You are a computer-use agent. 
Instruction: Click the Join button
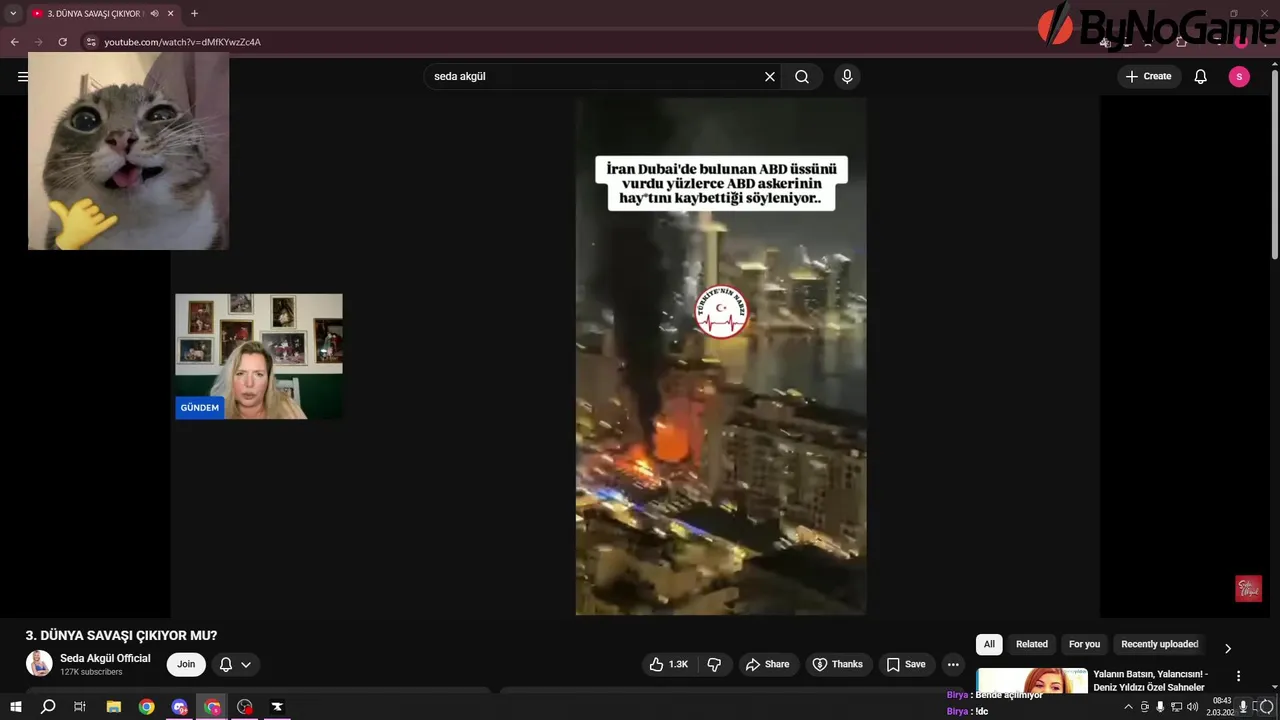coord(186,664)
